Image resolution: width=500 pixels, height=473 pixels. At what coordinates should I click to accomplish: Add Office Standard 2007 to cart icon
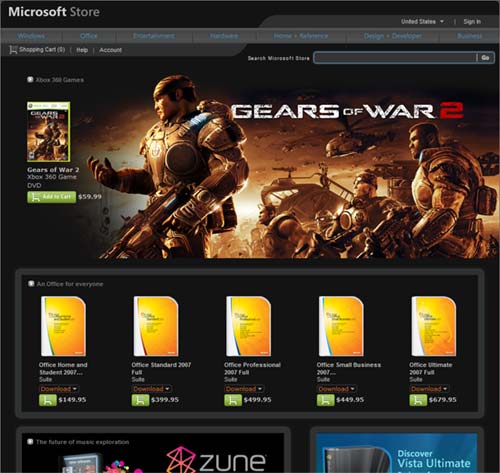pos(140,400)
